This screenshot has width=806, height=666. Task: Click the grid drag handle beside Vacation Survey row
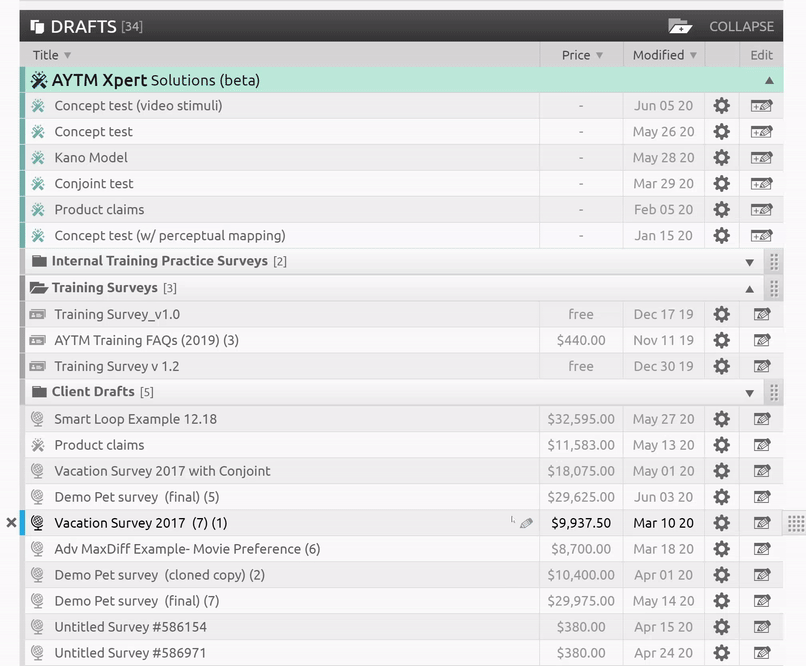point(795,523)
